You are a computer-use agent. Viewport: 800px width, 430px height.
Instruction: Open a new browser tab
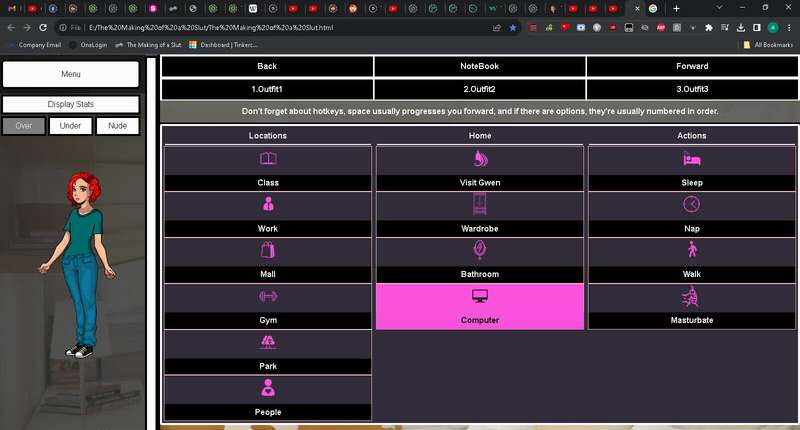point(676,9)
